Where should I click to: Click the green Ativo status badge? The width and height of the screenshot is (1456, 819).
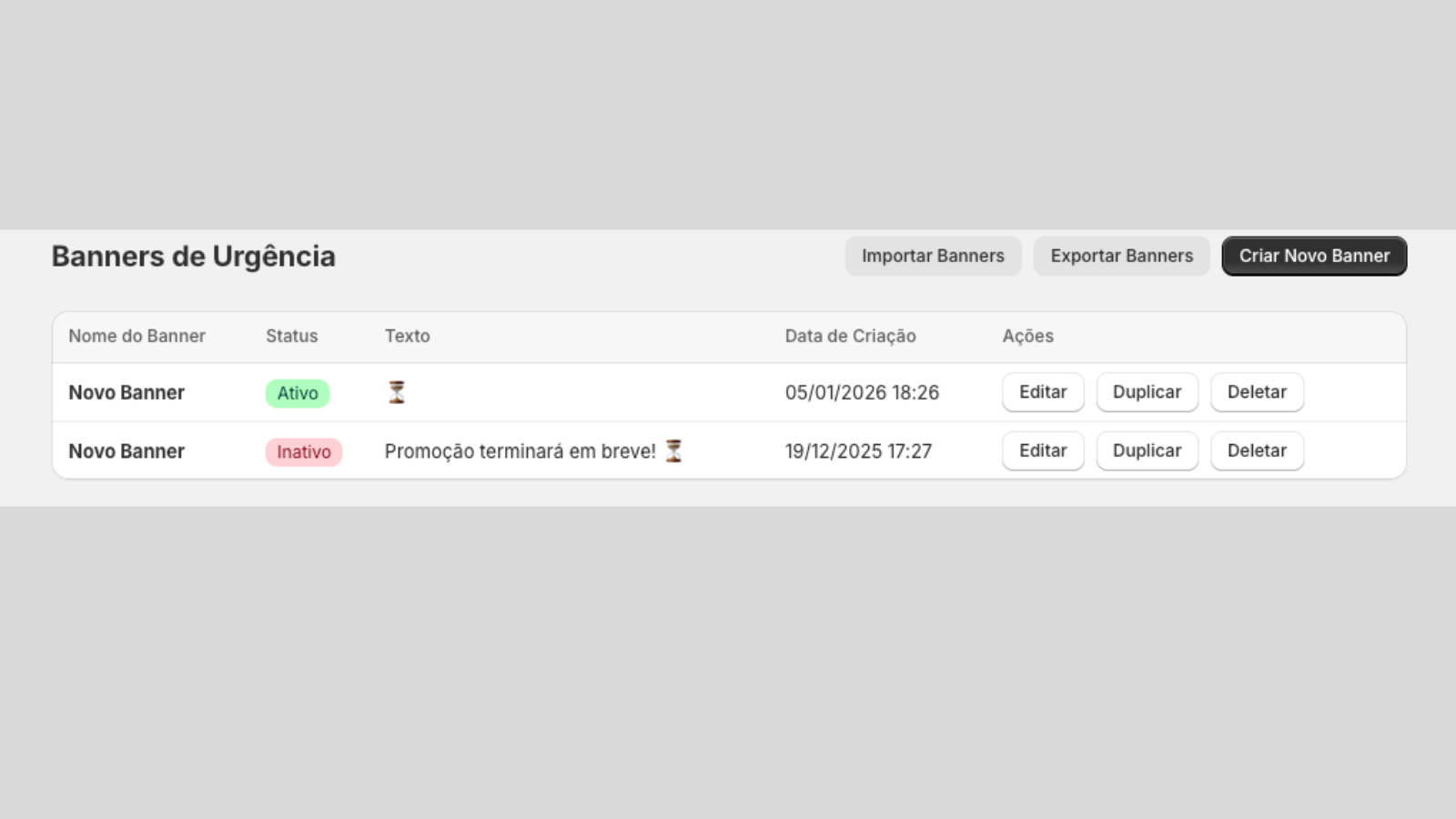click(298, 393)
